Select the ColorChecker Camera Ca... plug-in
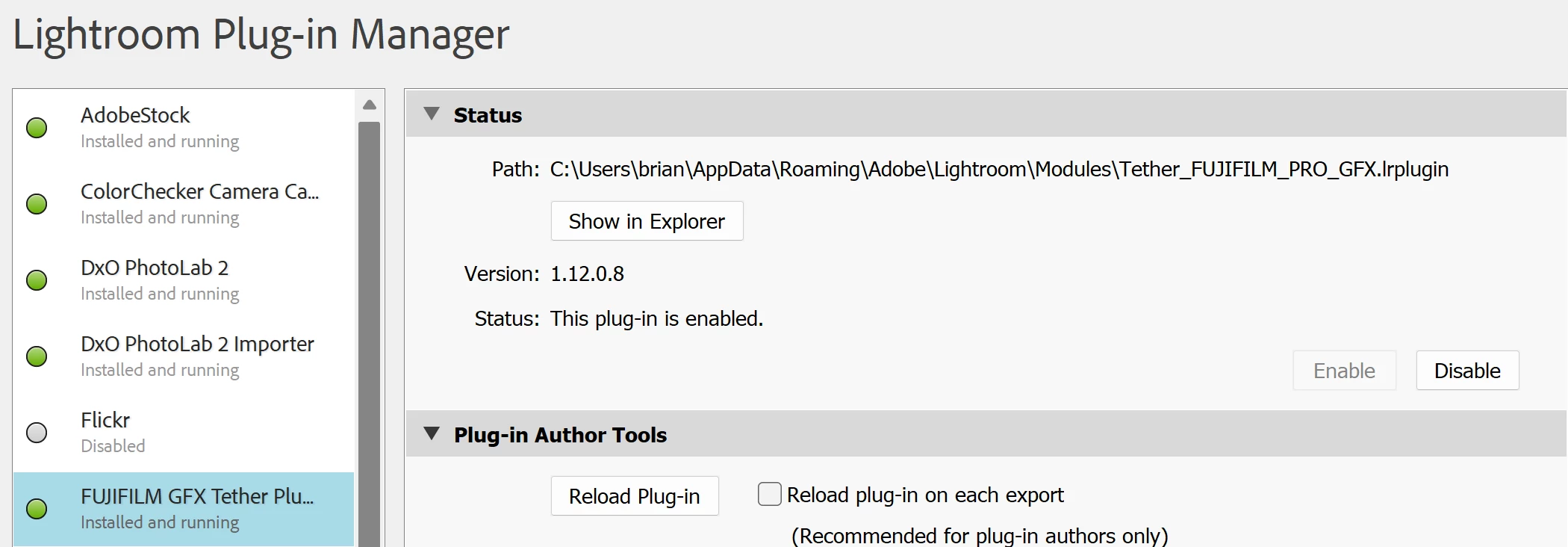Screen dimensions: 1568x547 184,204
